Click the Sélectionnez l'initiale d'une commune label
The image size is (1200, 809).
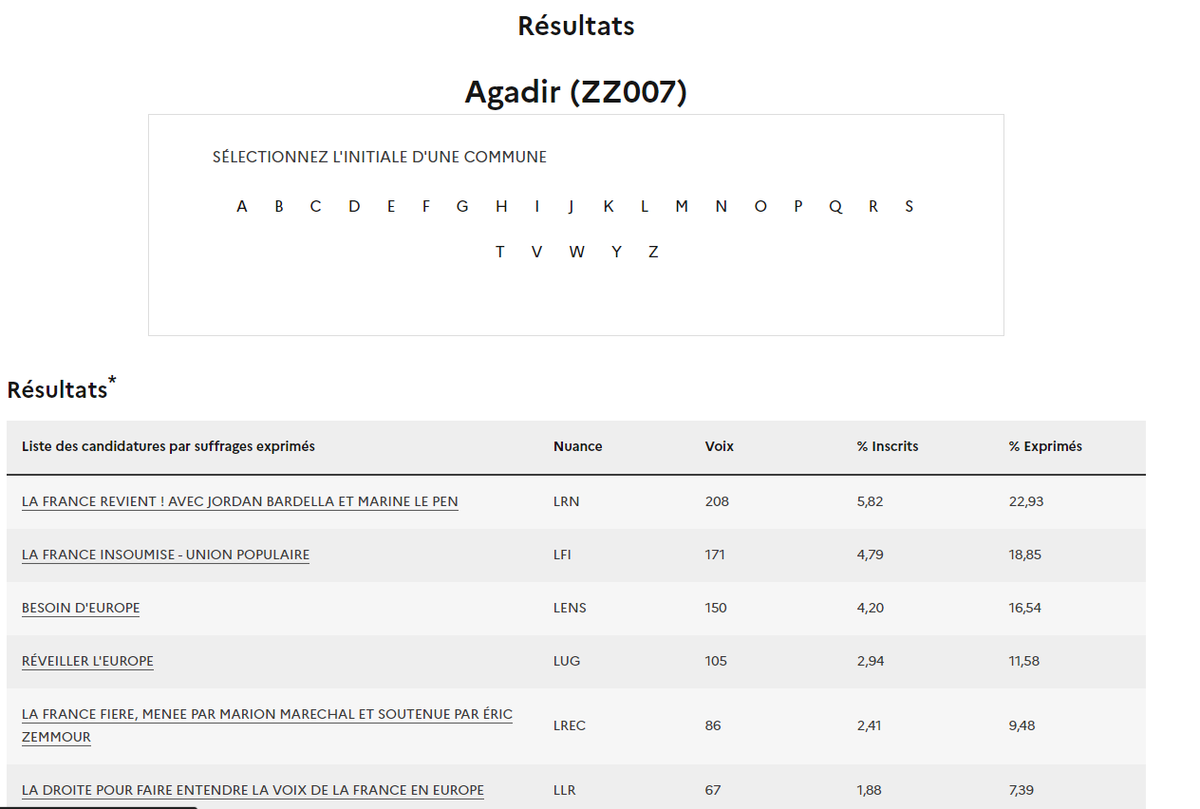point(380,157)
